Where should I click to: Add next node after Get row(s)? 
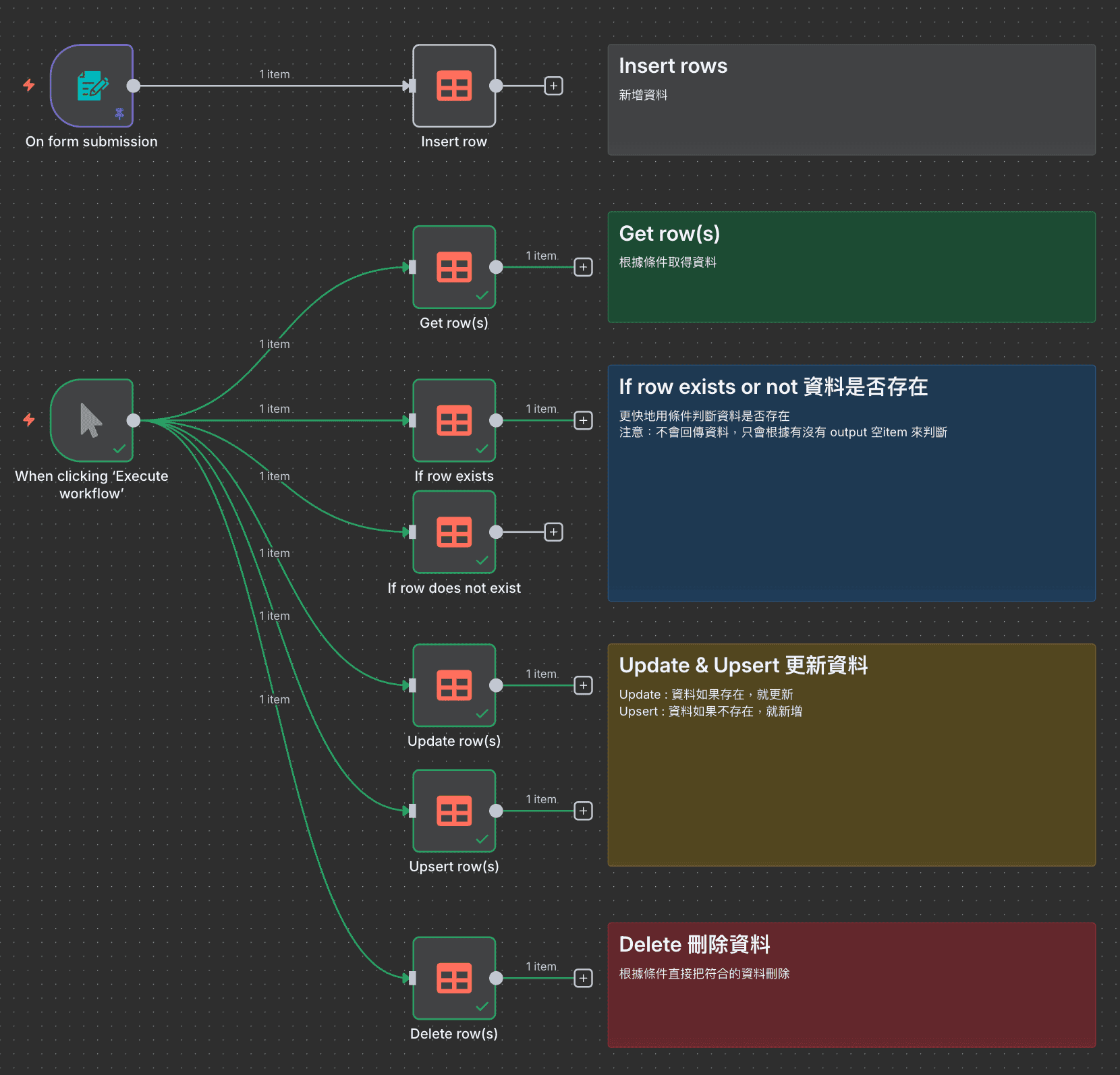point(583,267)
